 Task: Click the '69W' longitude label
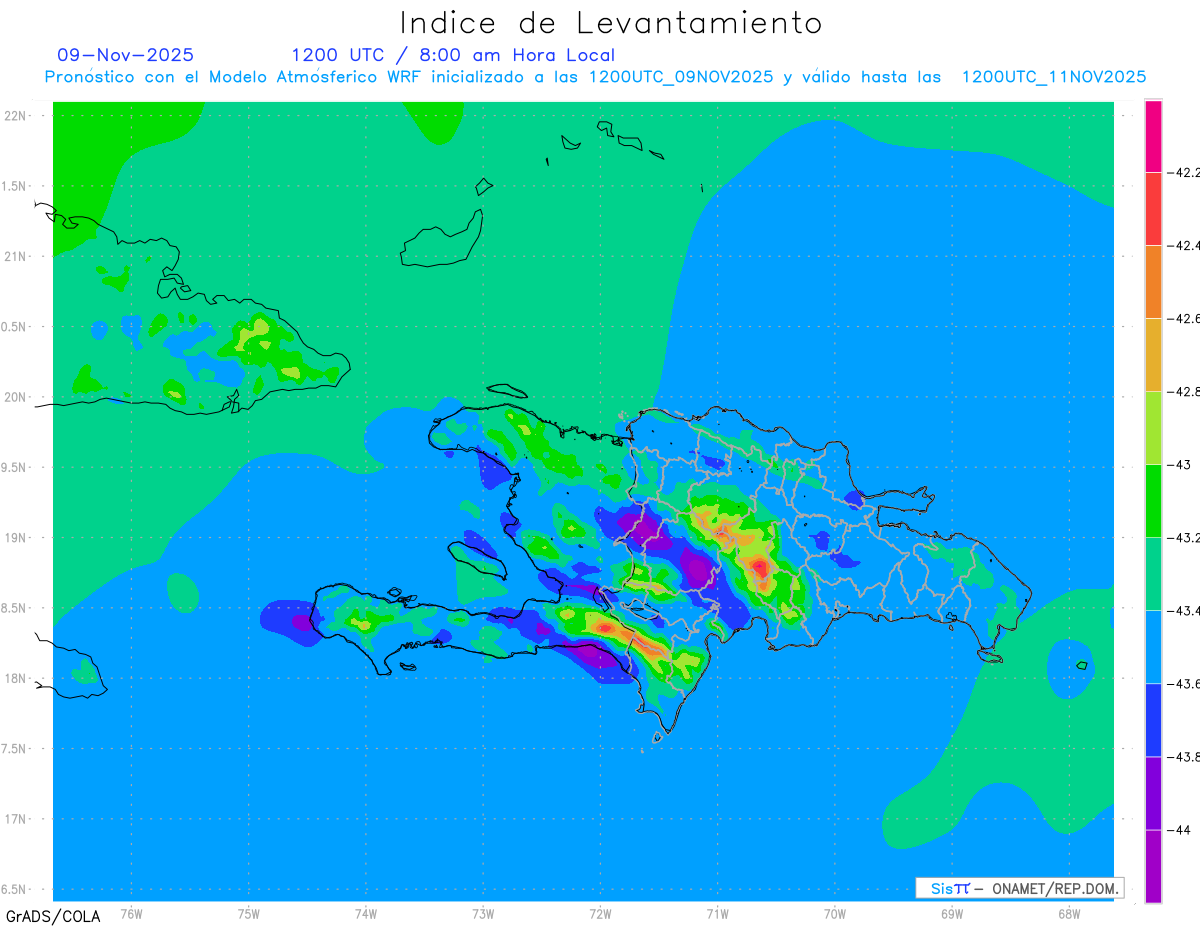point(952,913)
